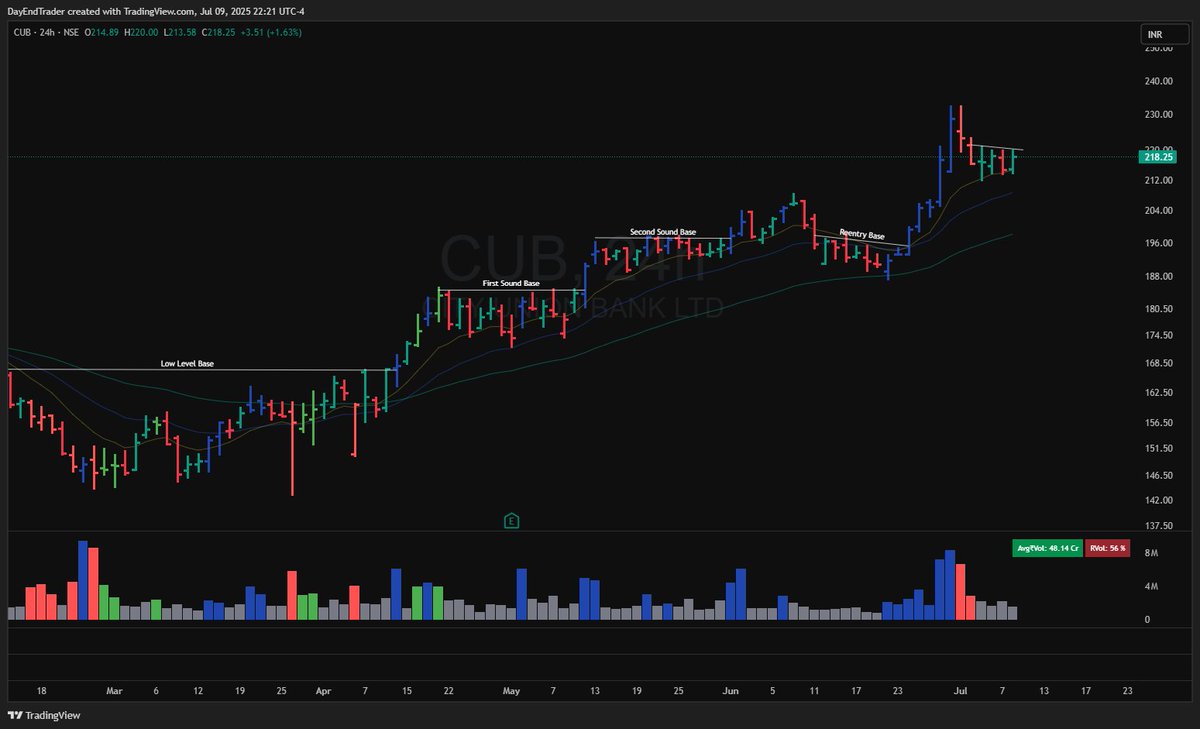Click the 18 date label on time axis
Screen dimensions: 1200x729
41,691
